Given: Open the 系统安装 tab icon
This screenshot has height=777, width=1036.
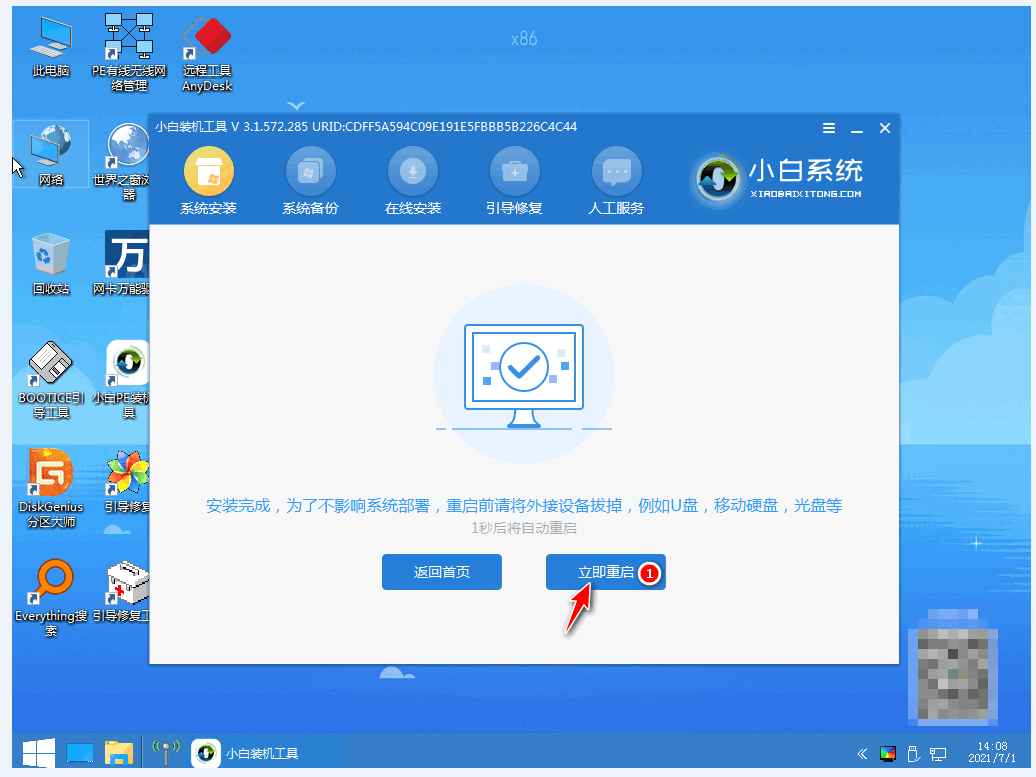Looking at the screenshot, I should tap(209, 171).
